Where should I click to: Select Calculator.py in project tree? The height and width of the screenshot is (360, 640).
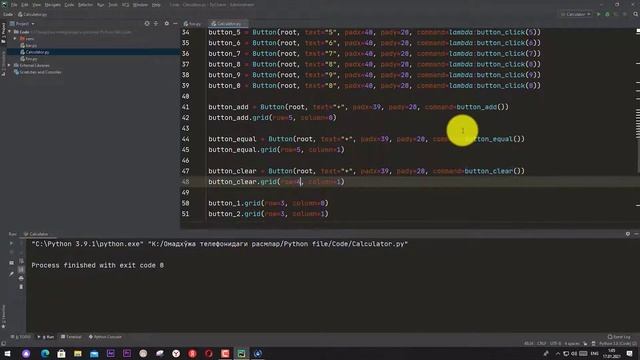37,52
